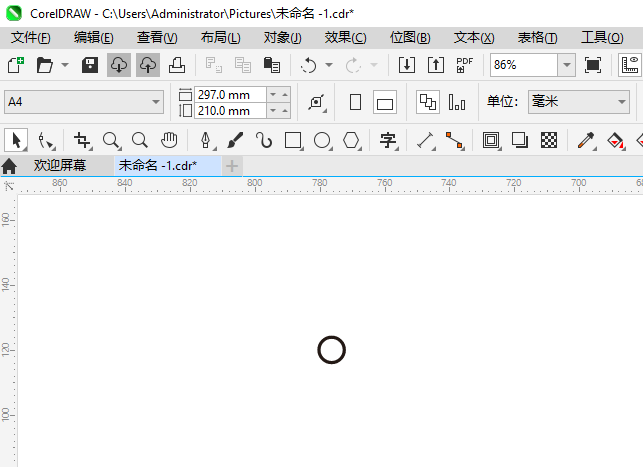Viewport: 643px width, 467px height.
Task: Select the Rectangle tool
Action: pyautogui.click(x=293, y=140)
